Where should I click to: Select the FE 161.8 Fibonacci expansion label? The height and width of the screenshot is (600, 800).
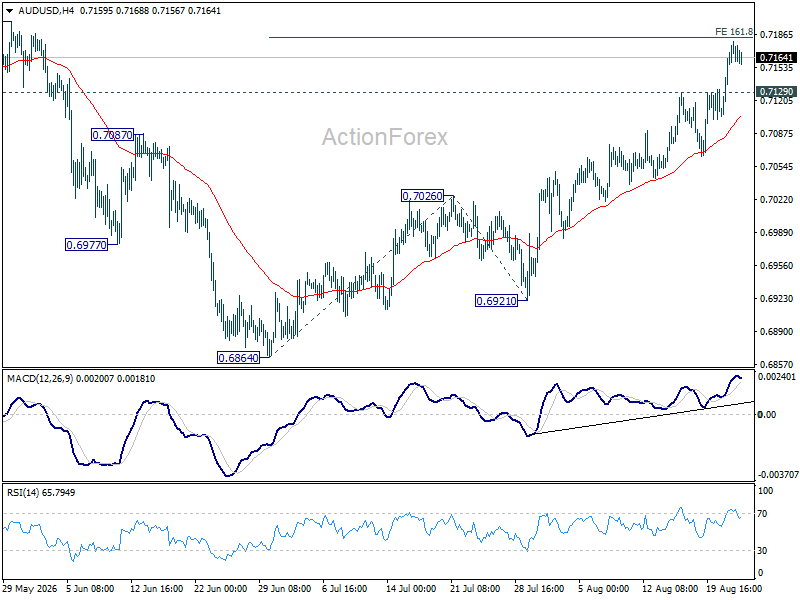pyautogui.click(x=734, y=32)
